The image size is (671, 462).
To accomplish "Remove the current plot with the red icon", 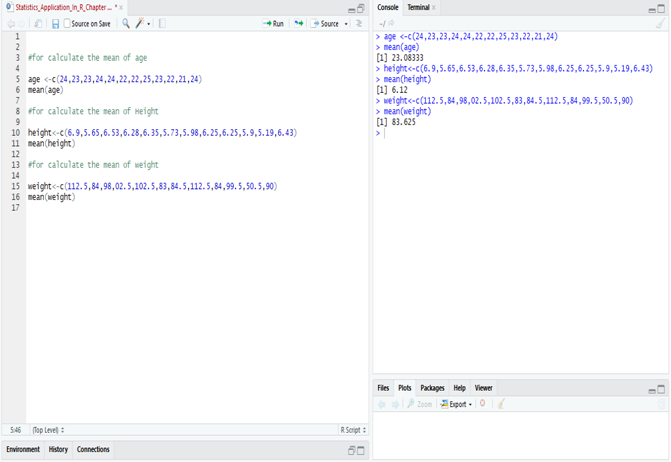I will click(483, 403).
